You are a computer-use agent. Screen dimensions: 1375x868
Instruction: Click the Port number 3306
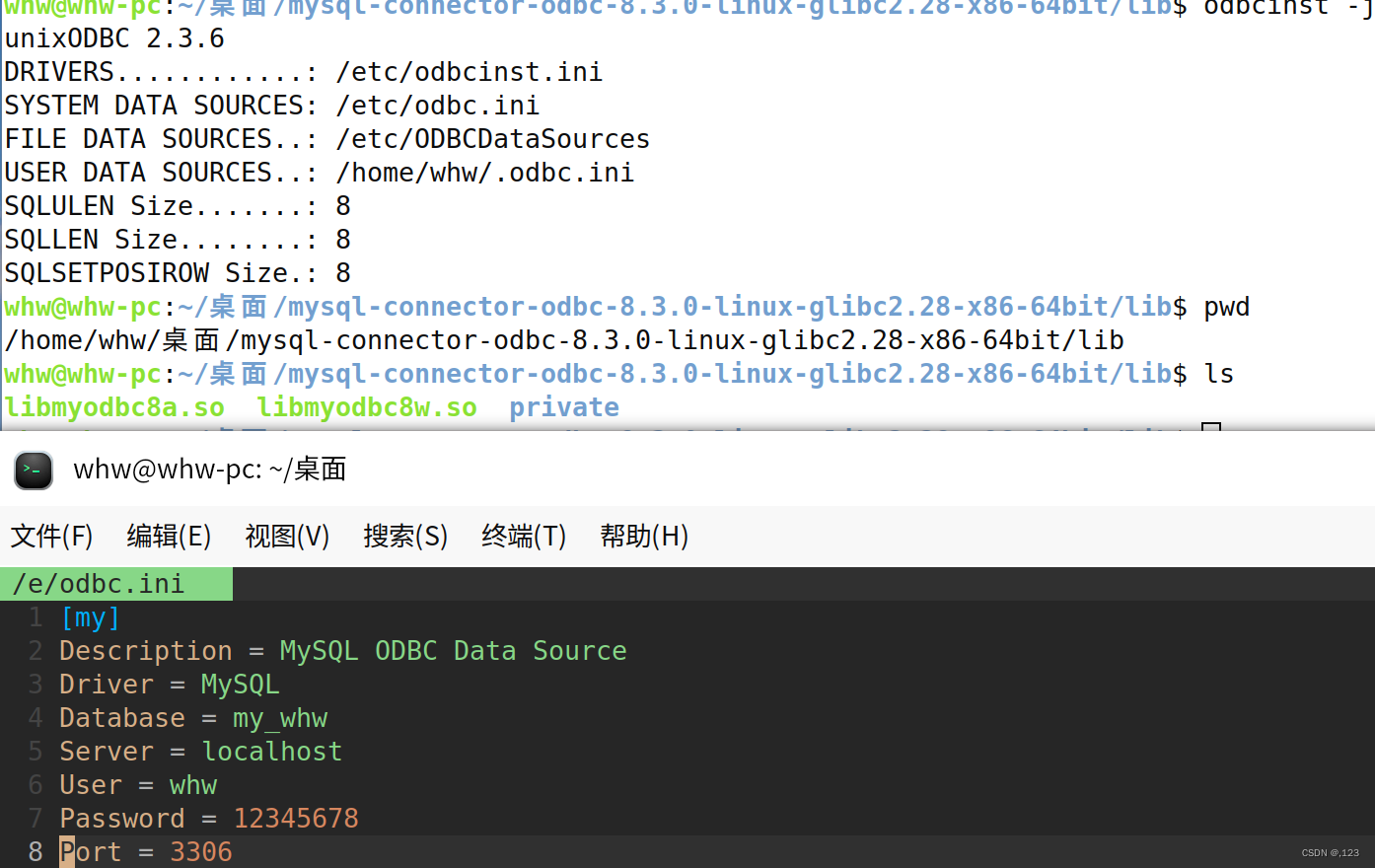point(201,851)
